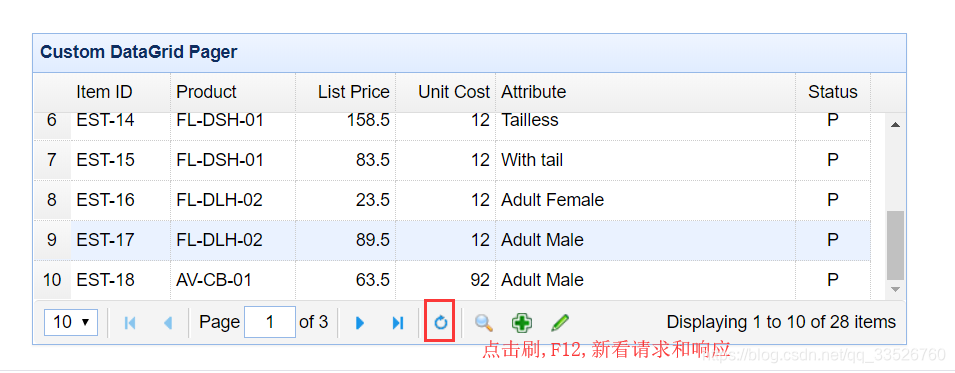Screen dimensions: 955x373
Task: Click the green plus add icon
Action: pos(522,322)
